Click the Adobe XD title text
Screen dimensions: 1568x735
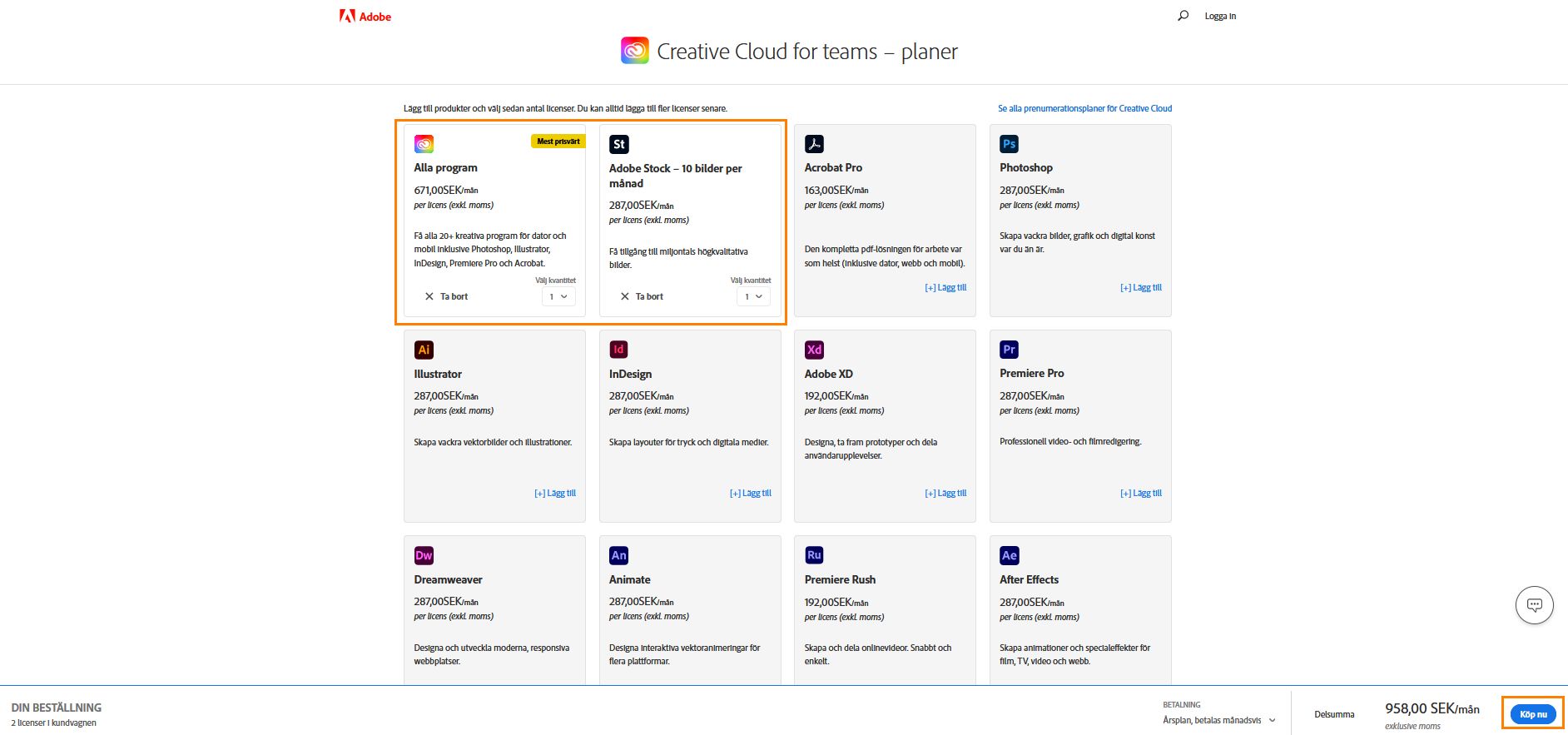click(x=828, y=374)
